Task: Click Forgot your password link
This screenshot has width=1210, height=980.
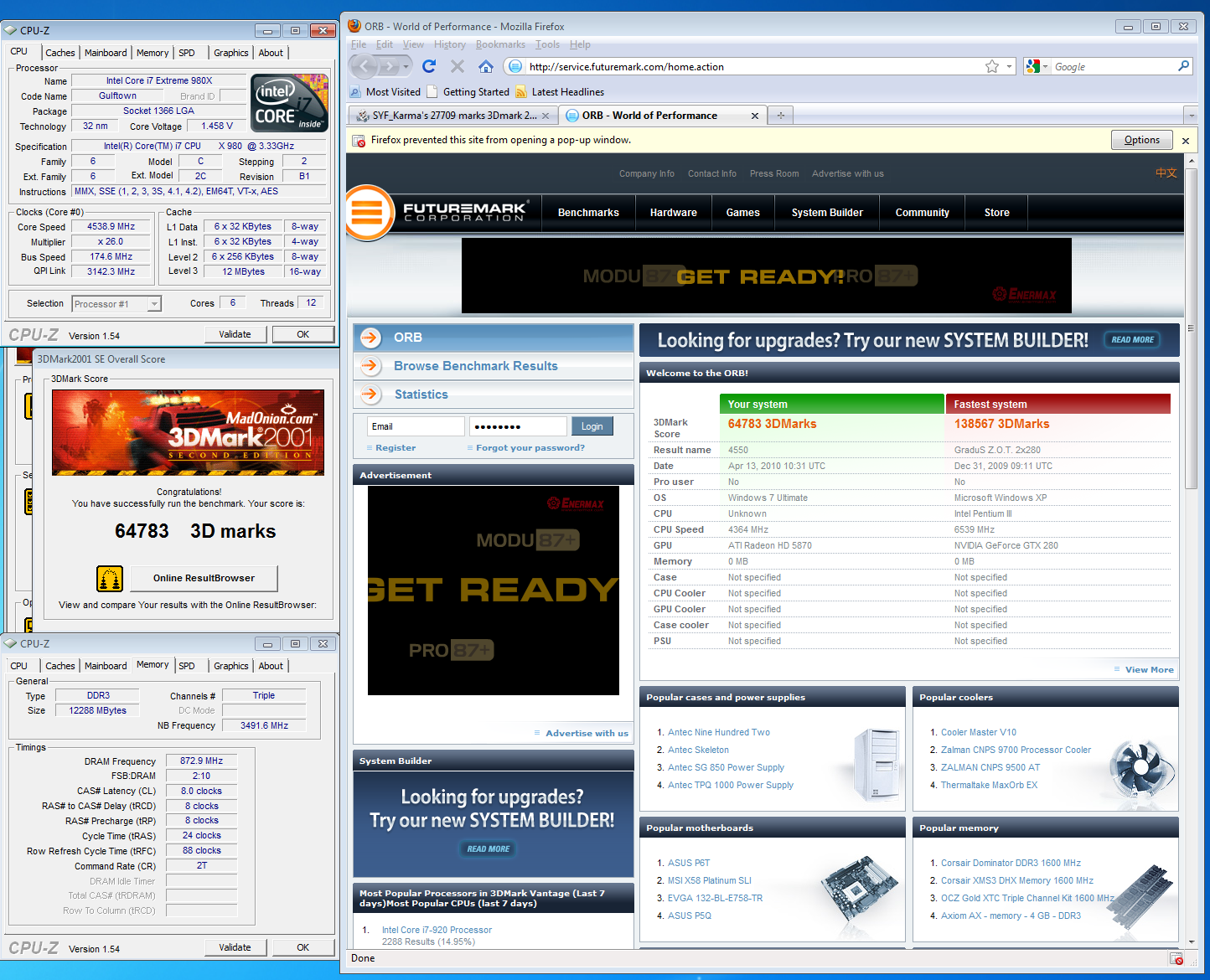Action: 530,448
